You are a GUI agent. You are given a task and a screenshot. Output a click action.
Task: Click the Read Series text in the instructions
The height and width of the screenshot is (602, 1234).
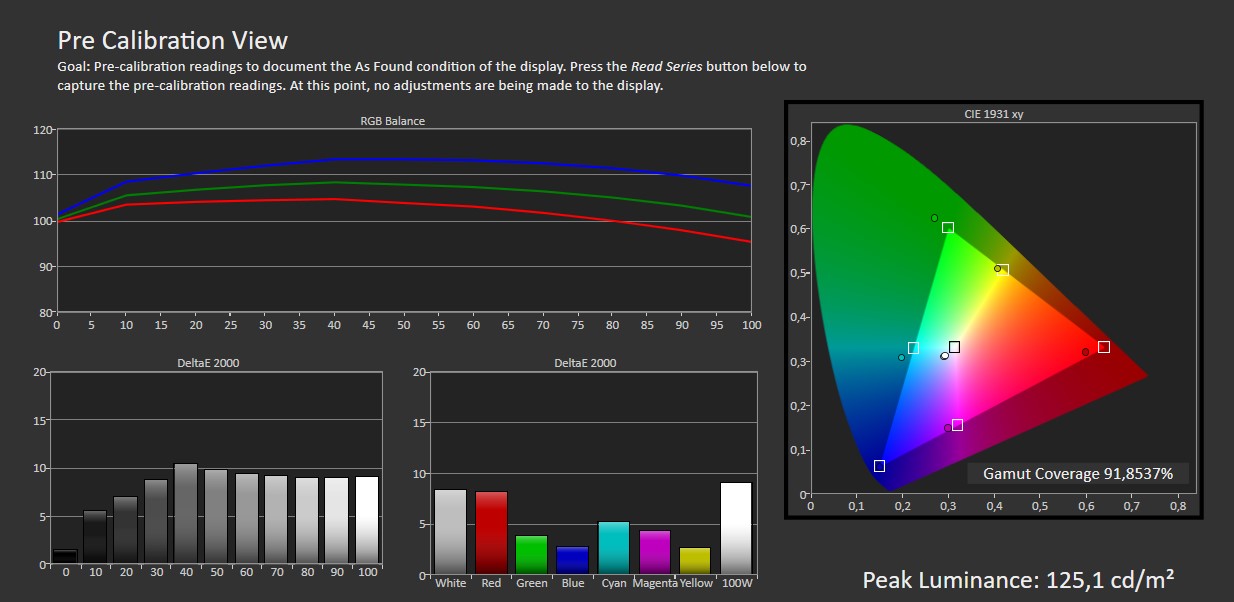[667, 67]
